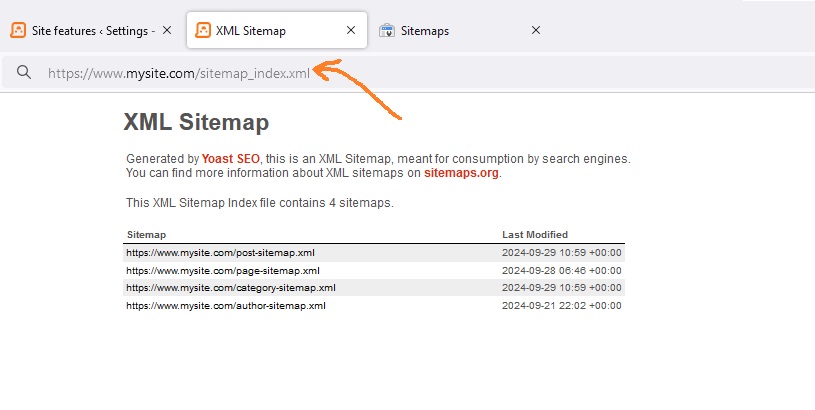Click the Yoast favicon on Site features tab
Viewport: 815px width, 410px height.
point(18,30)
